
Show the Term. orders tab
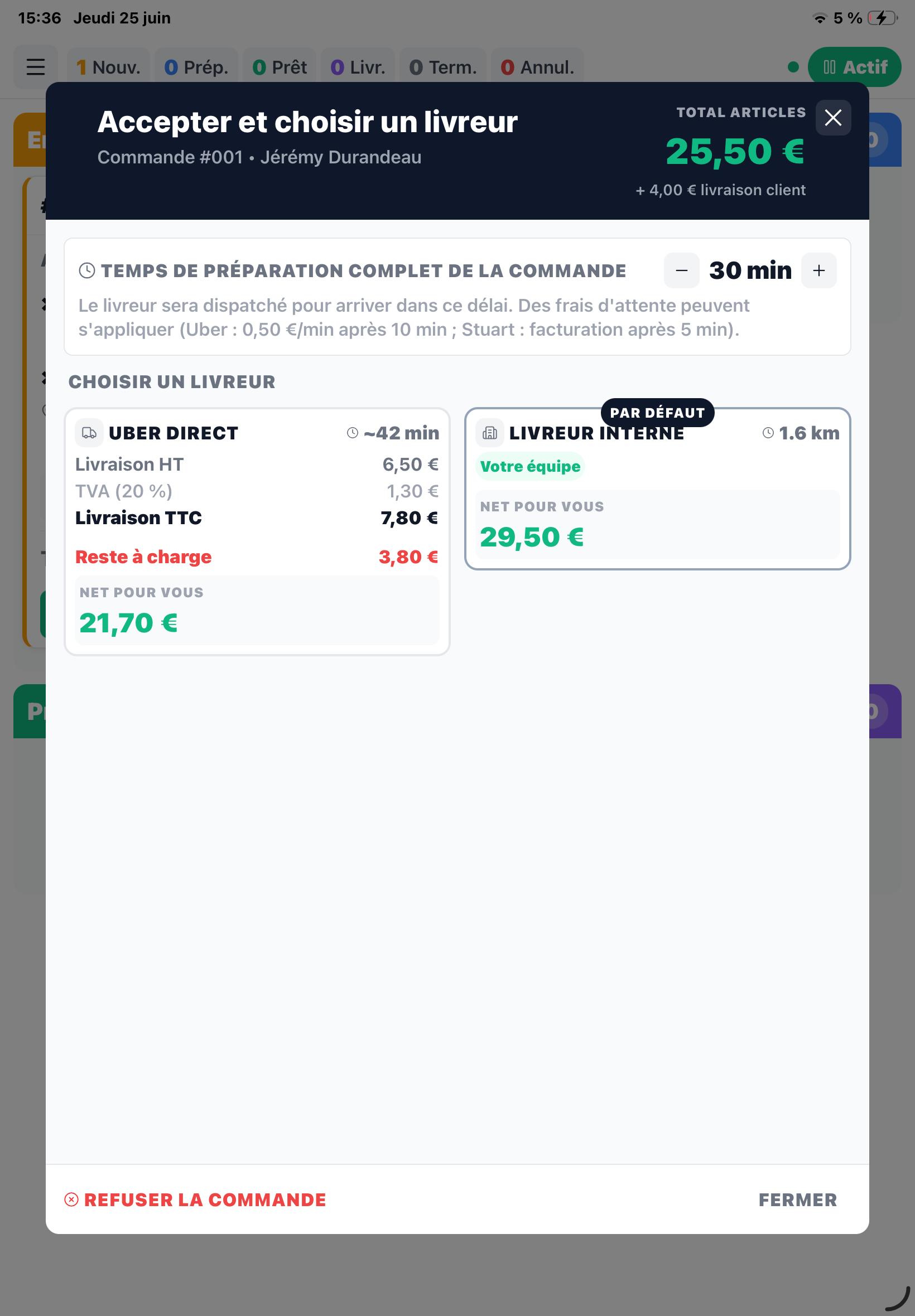pyautogui.click(x=442, y=67)
